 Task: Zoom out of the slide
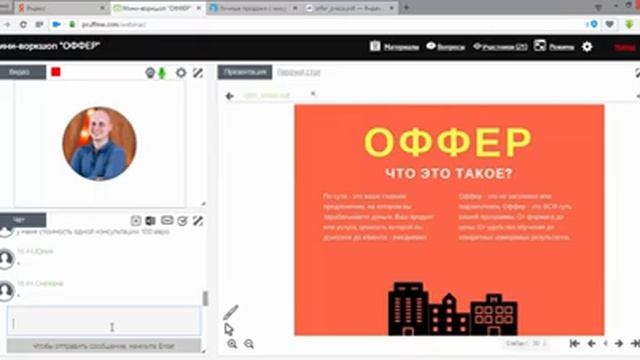[249, 344]
